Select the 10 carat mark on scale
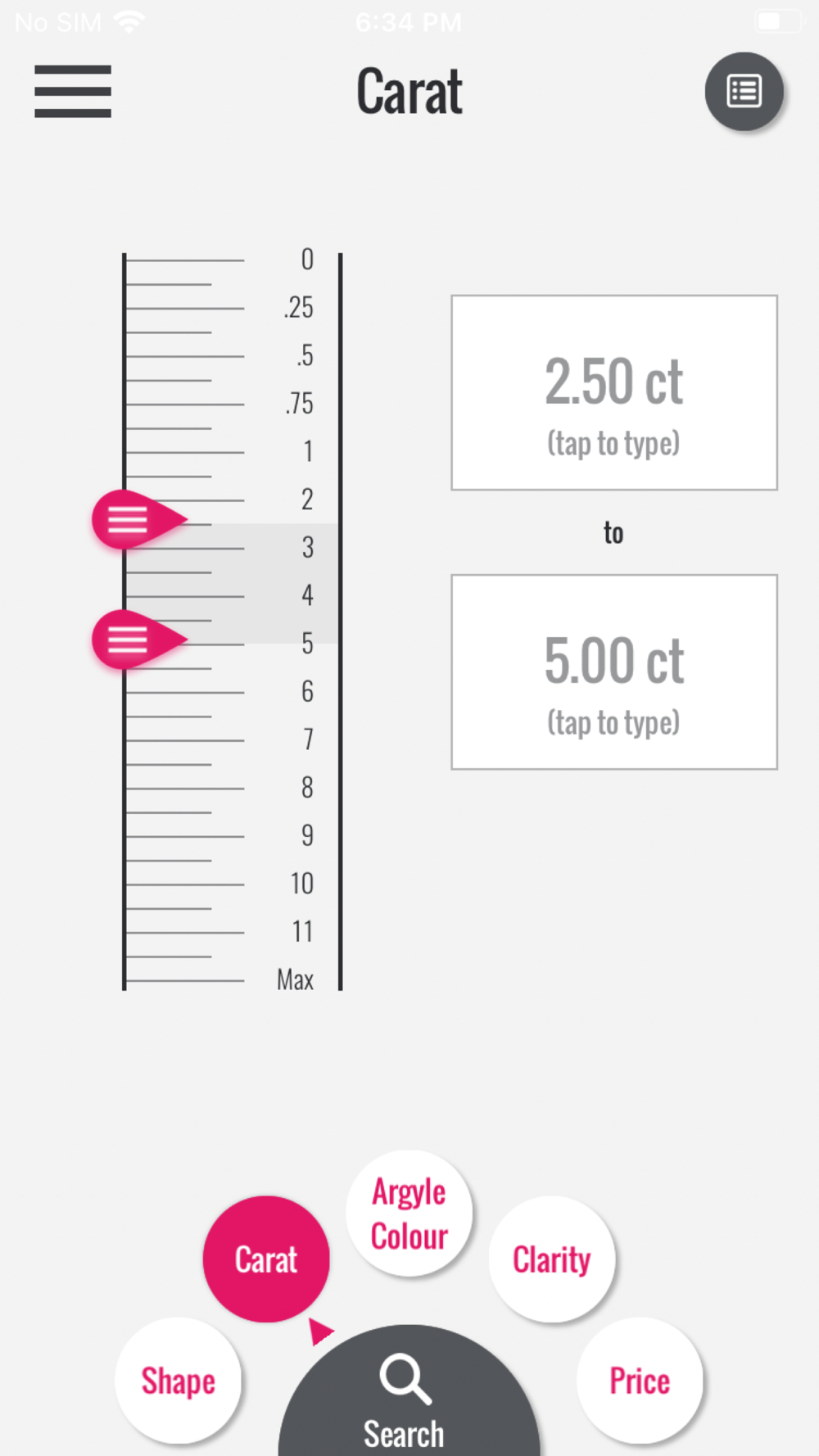 coord(301,884)
